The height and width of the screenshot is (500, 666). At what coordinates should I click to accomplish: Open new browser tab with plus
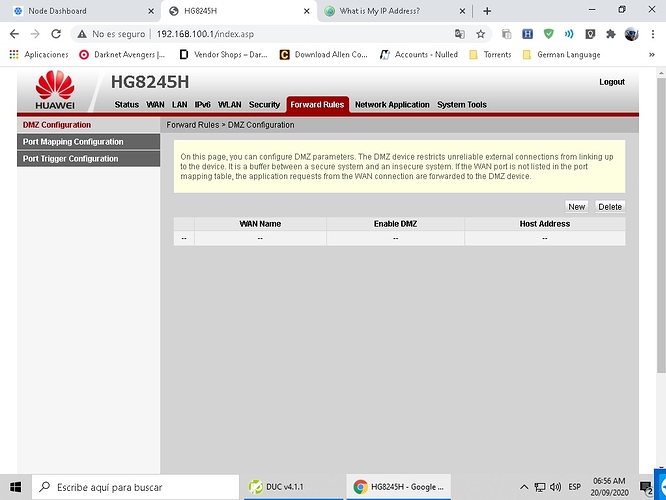coord(487,11)
